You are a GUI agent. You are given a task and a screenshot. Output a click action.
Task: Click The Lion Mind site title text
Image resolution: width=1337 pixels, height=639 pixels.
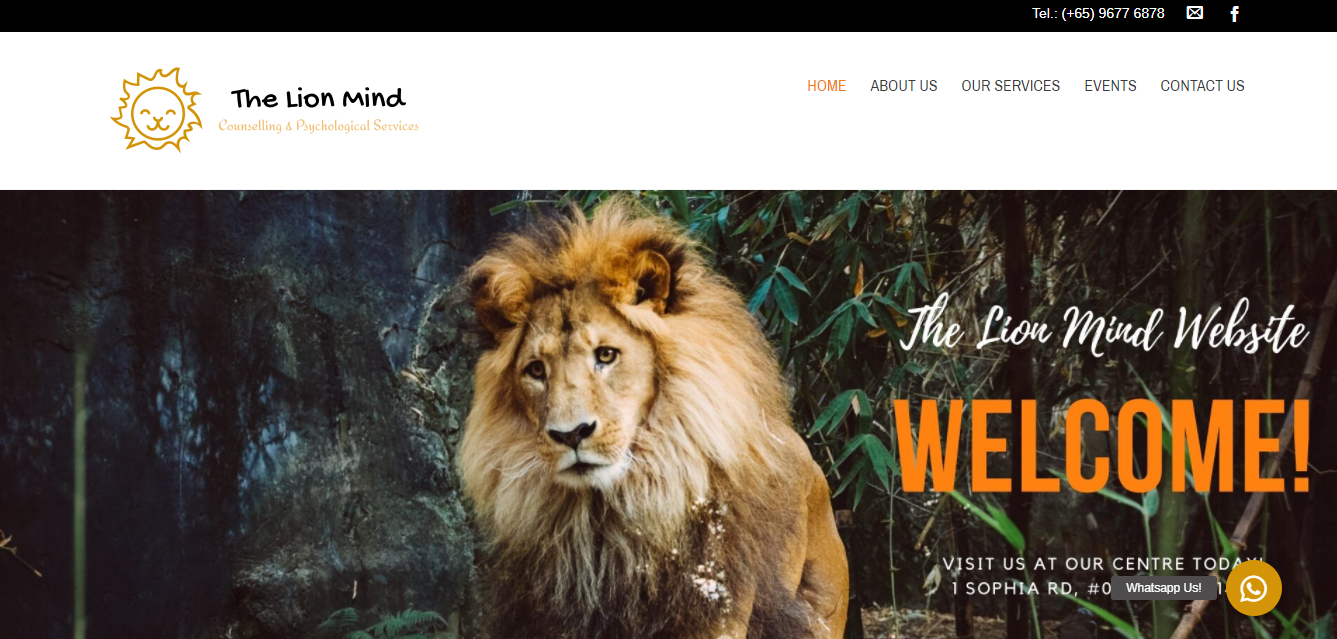pyautogui.click(x=318, y=98)
